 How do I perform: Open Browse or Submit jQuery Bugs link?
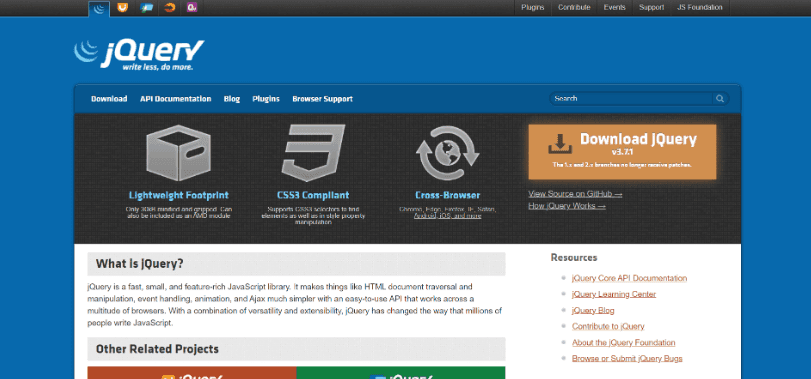coord(627,358)
